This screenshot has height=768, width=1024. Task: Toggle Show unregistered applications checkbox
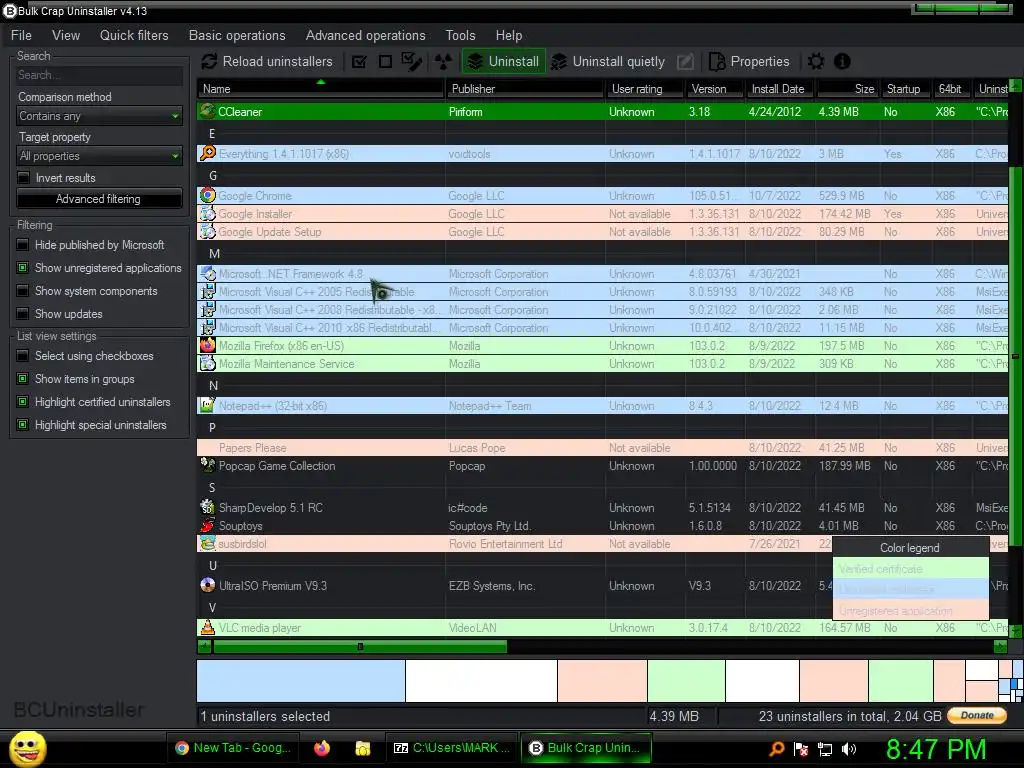pyautogui.click(x=23, y=268)
